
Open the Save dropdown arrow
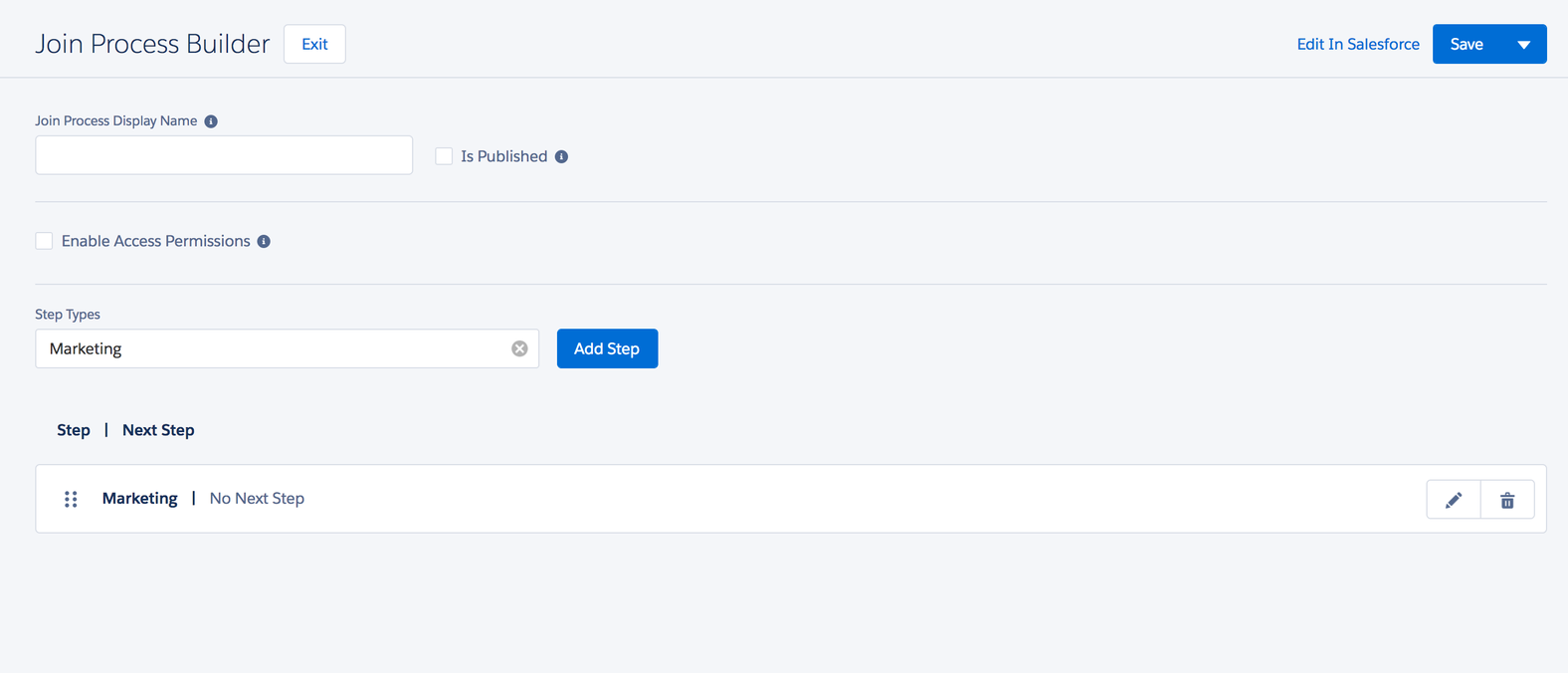[x=1523, y=44]
